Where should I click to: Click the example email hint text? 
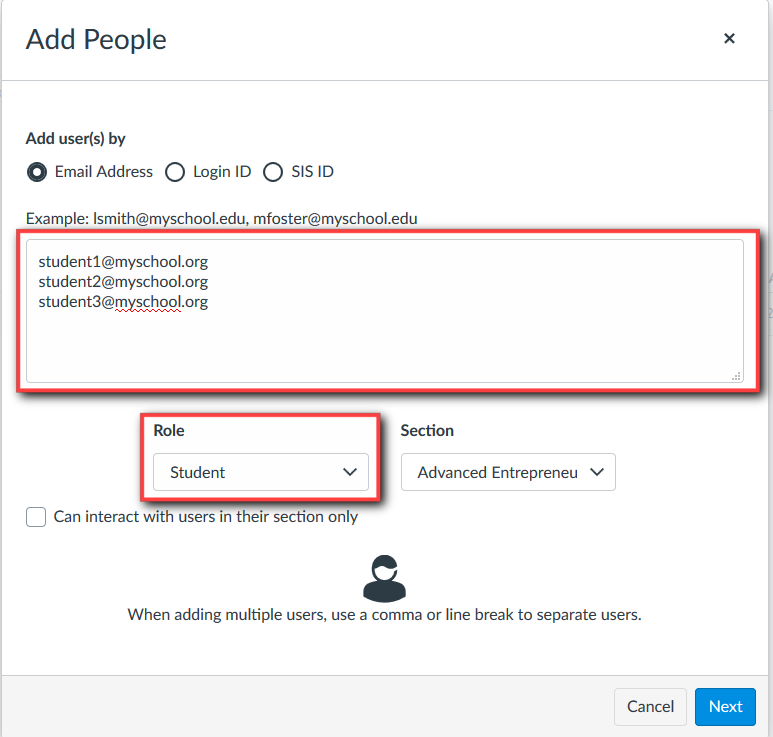click(222, 218)
